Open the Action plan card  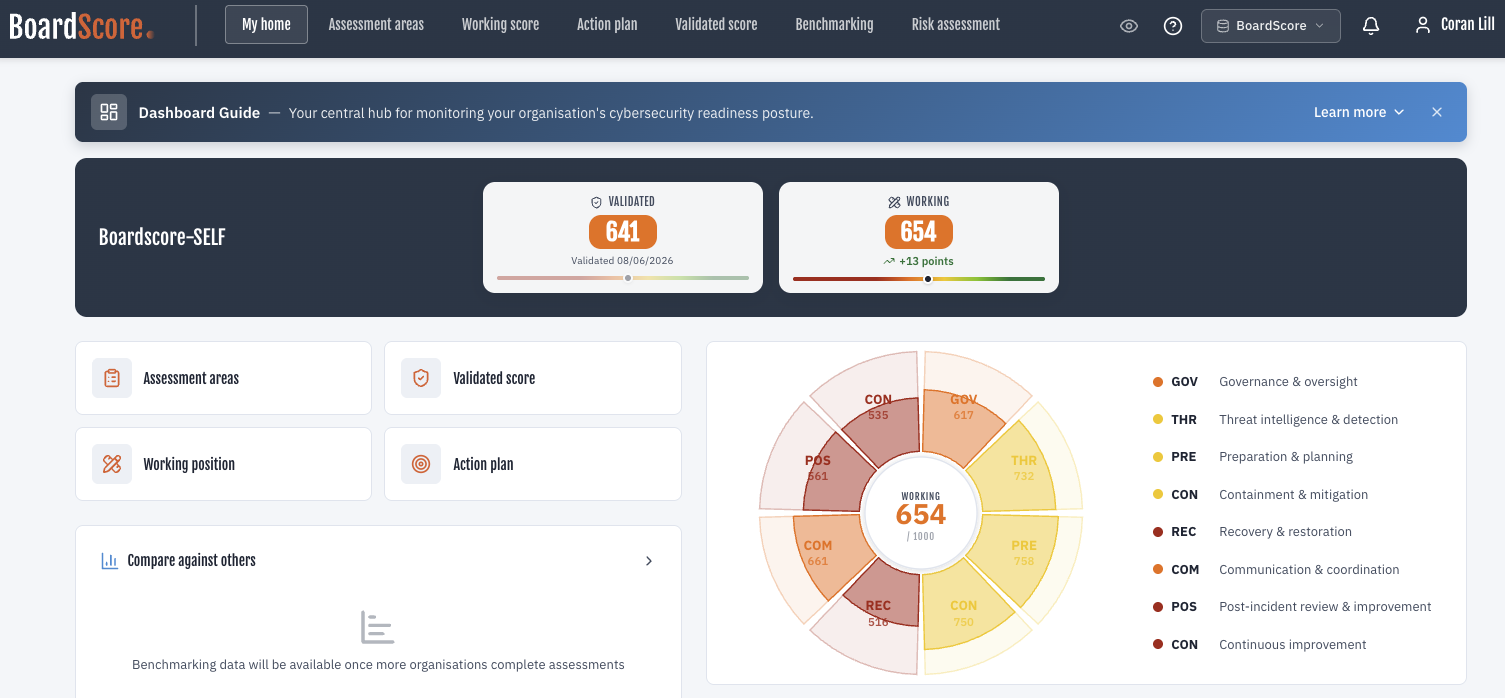533,464
